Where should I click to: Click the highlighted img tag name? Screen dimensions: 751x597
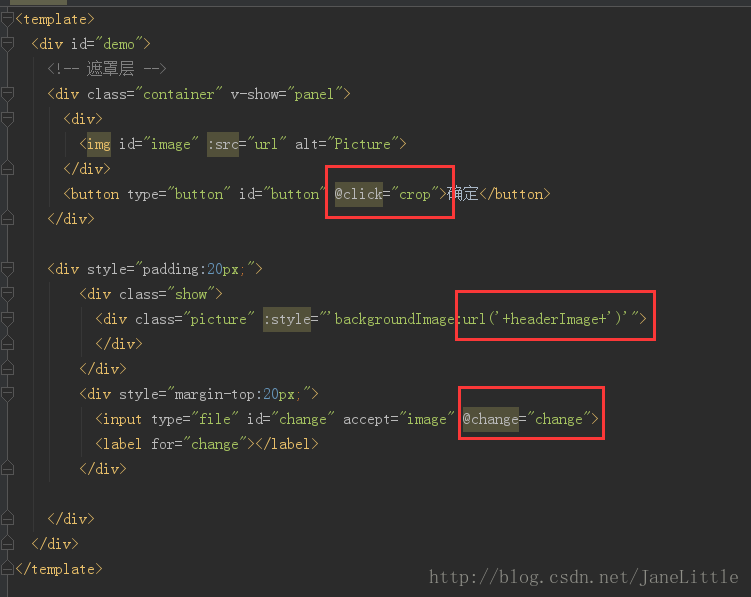[x=99, y=144]
